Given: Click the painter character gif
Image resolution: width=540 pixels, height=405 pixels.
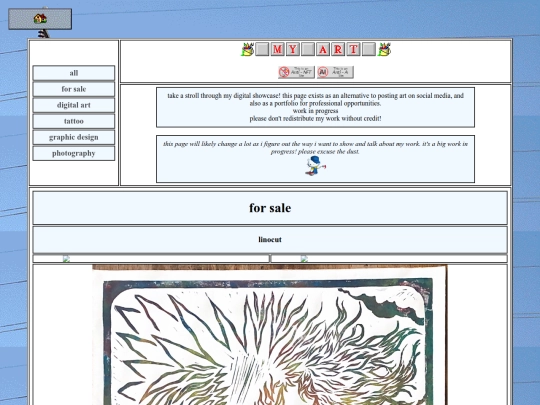Looking at the screenshot, I should (315, 166).
